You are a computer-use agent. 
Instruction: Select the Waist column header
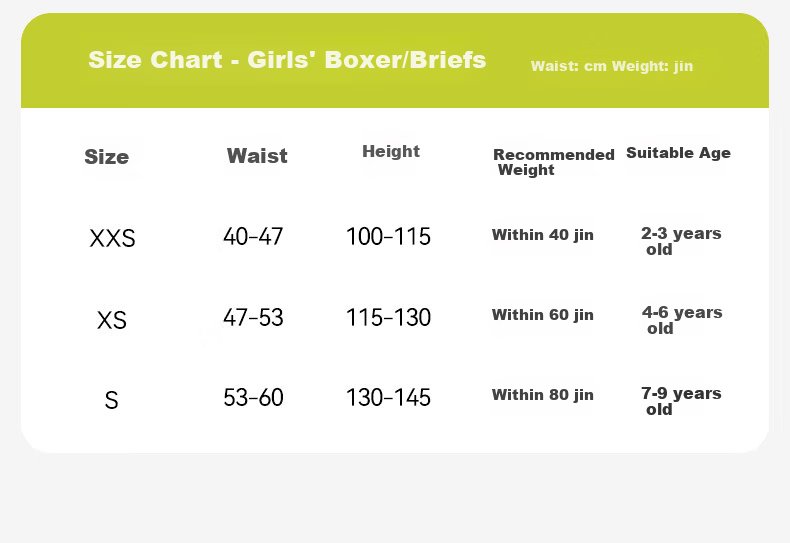tap(257, 156)
